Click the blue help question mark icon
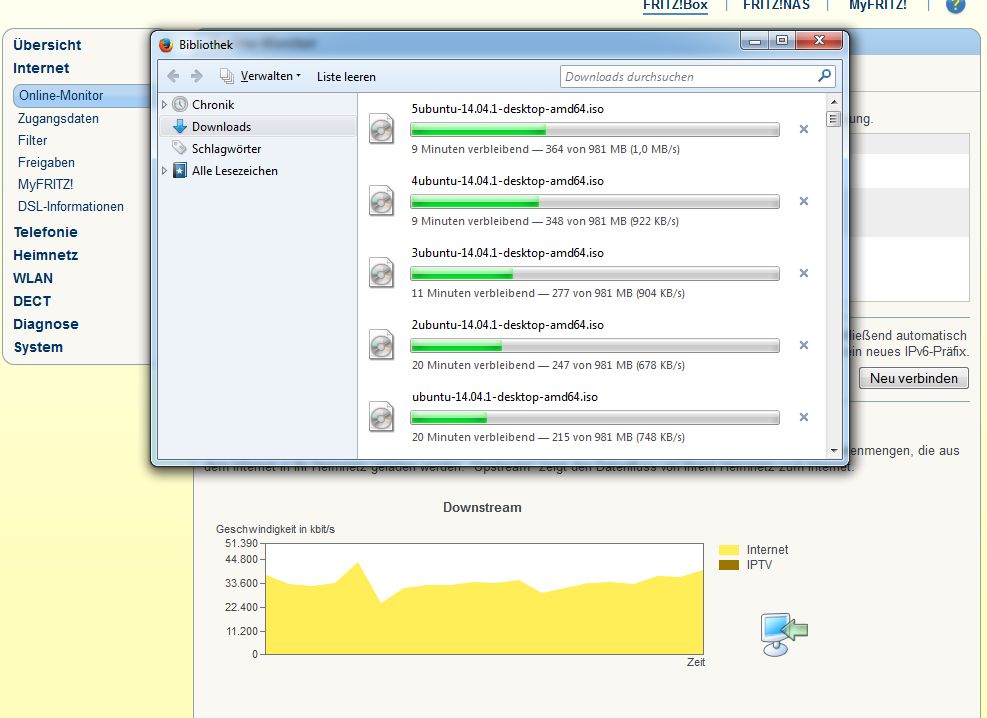The width and height of the screenshot is (987, 718). click(x=955, y=5)
